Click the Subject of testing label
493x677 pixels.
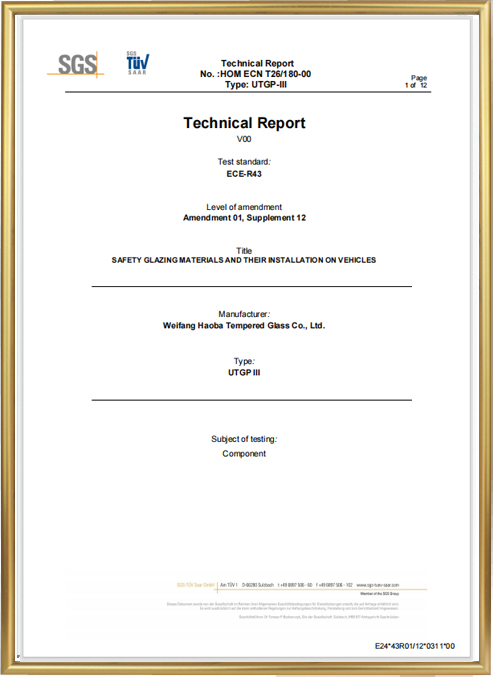(x=244, y=439)
